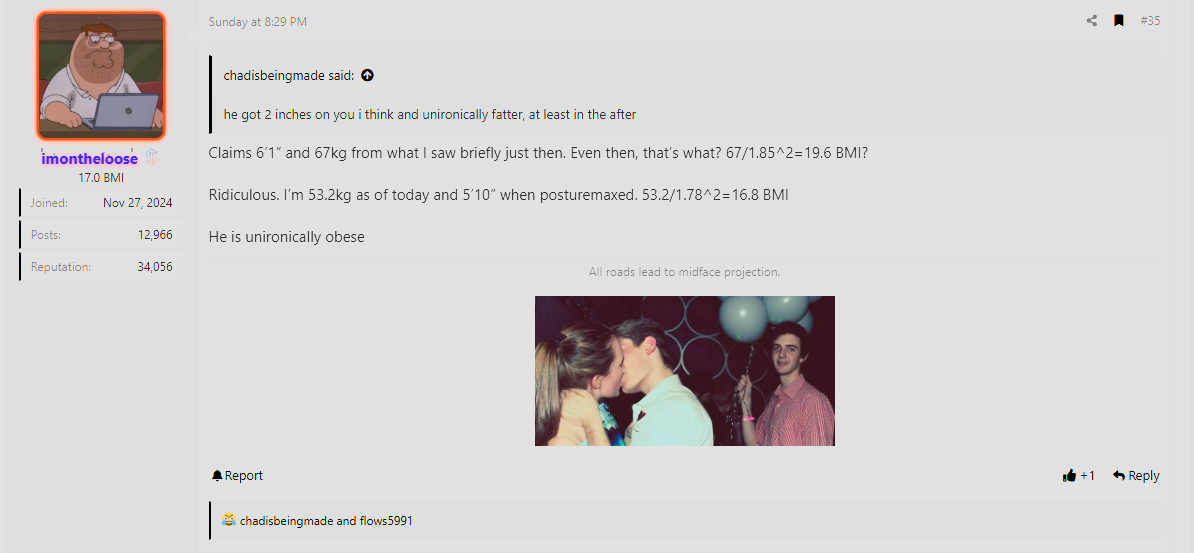The height and width of the screenshot is (553, 1194).
Task: Open the signature photo below the post
Action: click(685, 371)
